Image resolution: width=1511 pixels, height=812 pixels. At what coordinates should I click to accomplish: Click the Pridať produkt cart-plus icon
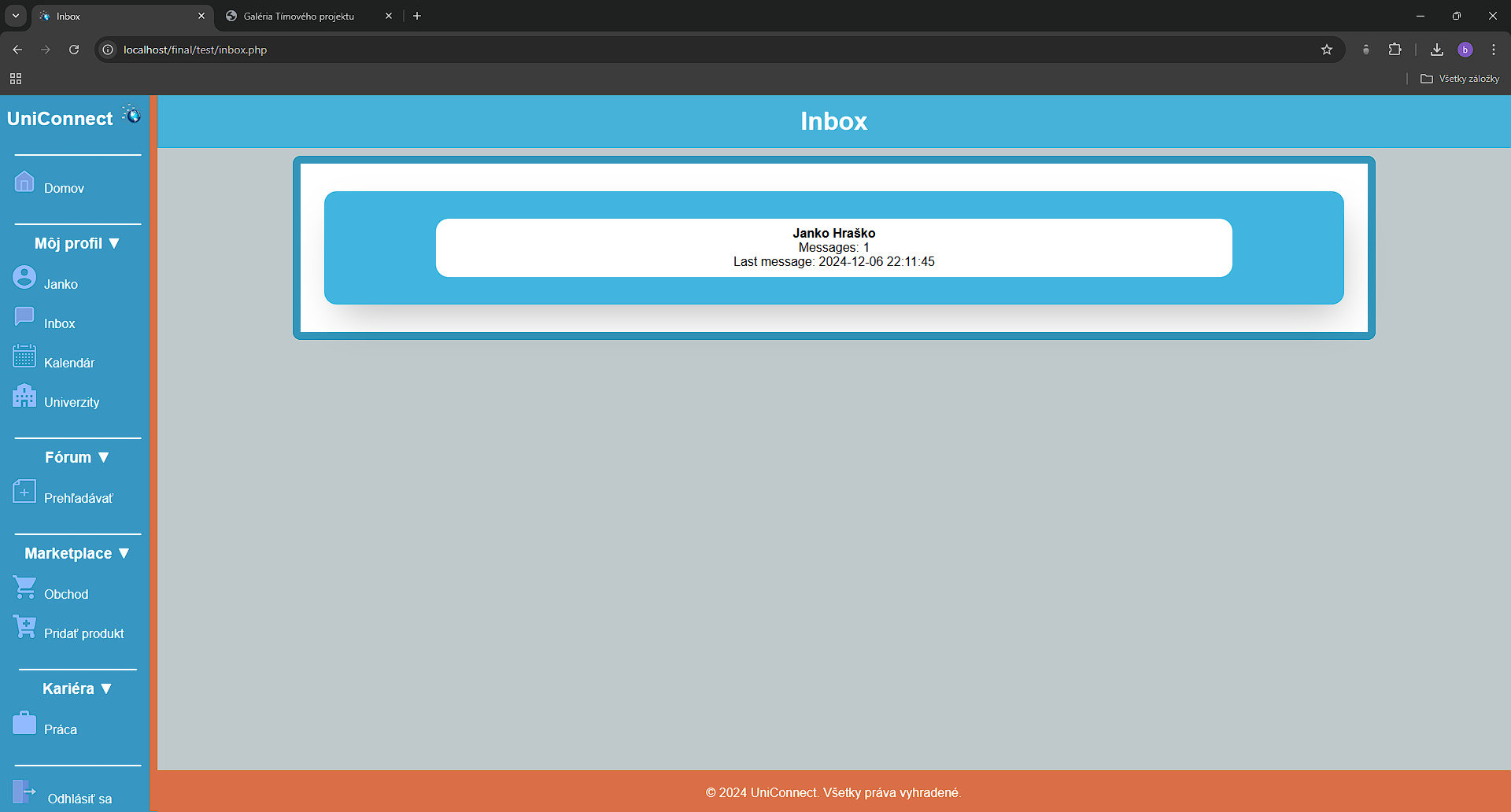pyautogui.click(x=24, y=626)
